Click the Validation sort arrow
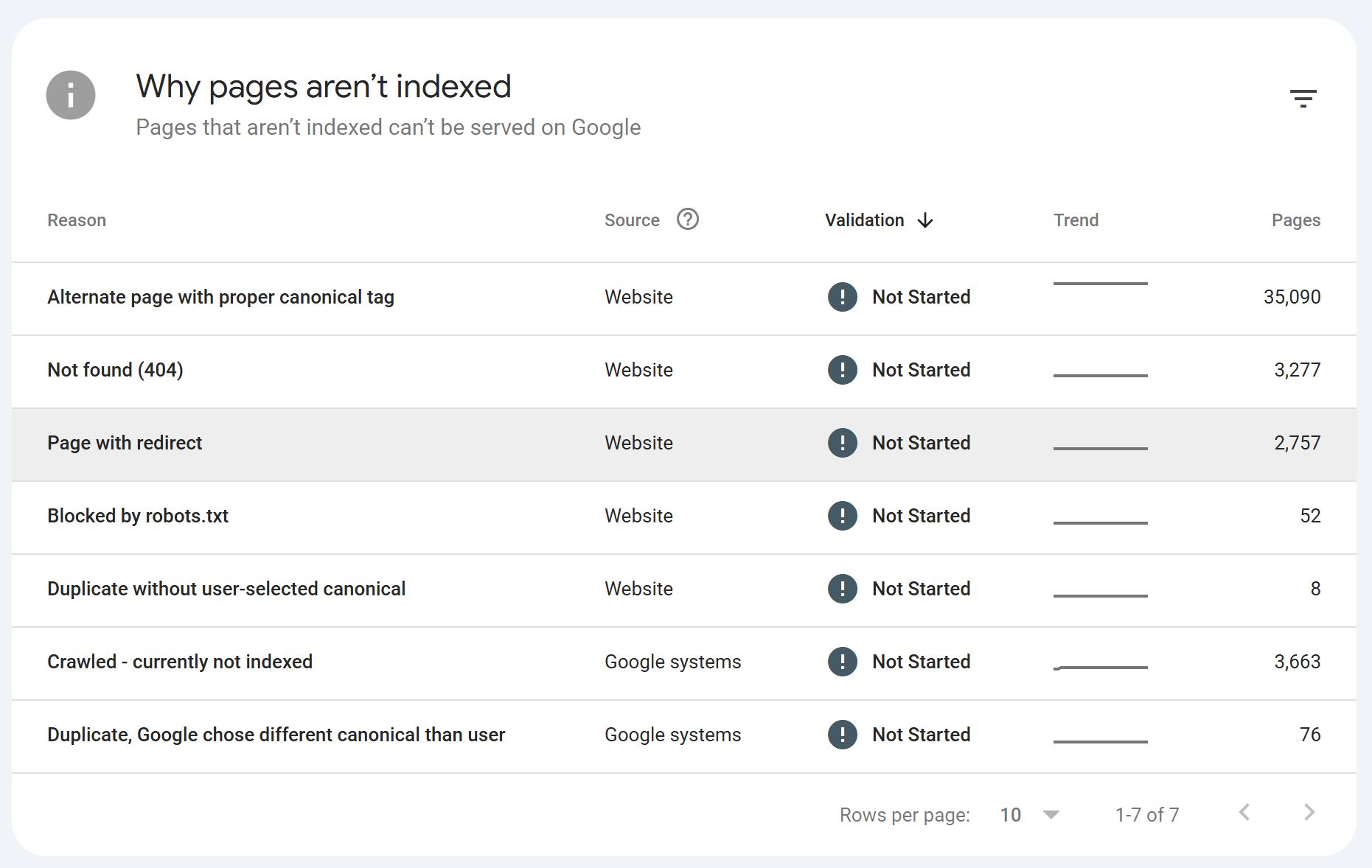1372x868 pixels. [x=925, y=220]
